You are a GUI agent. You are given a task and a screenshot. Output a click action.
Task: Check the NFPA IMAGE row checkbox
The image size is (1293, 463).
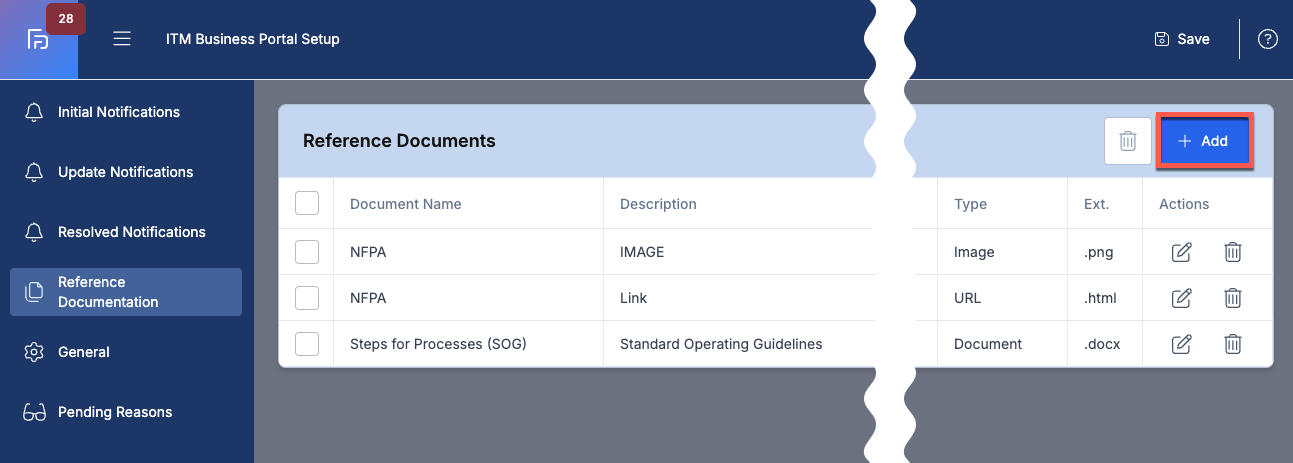307,252
